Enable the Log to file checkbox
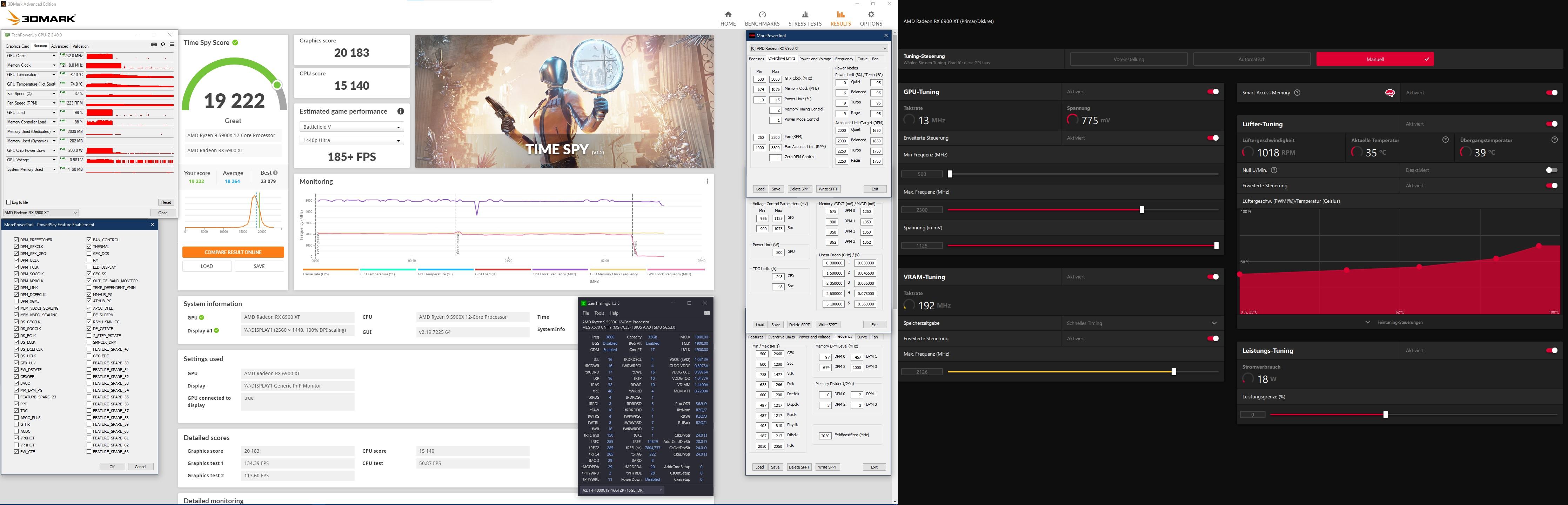1568x505 pixels. coord(8,202)
